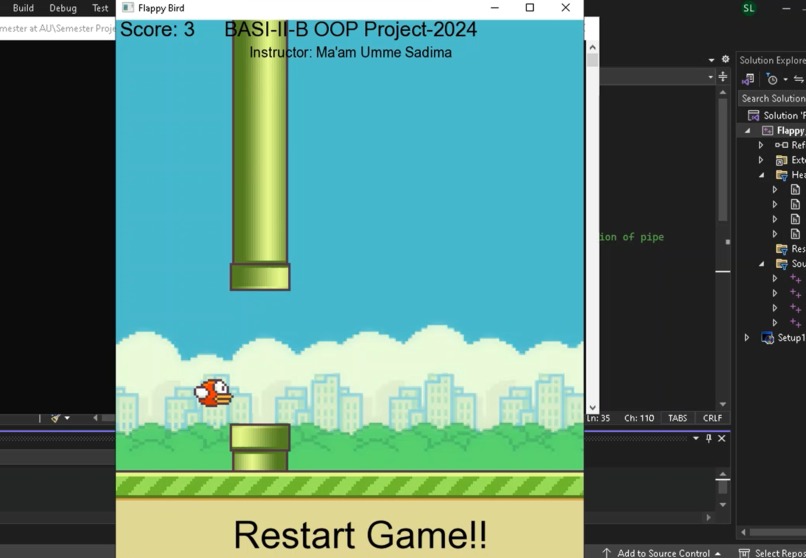Click the Search Solution Explorer input field
Viewport: 806px width, 558px height.
coord(772,98)
